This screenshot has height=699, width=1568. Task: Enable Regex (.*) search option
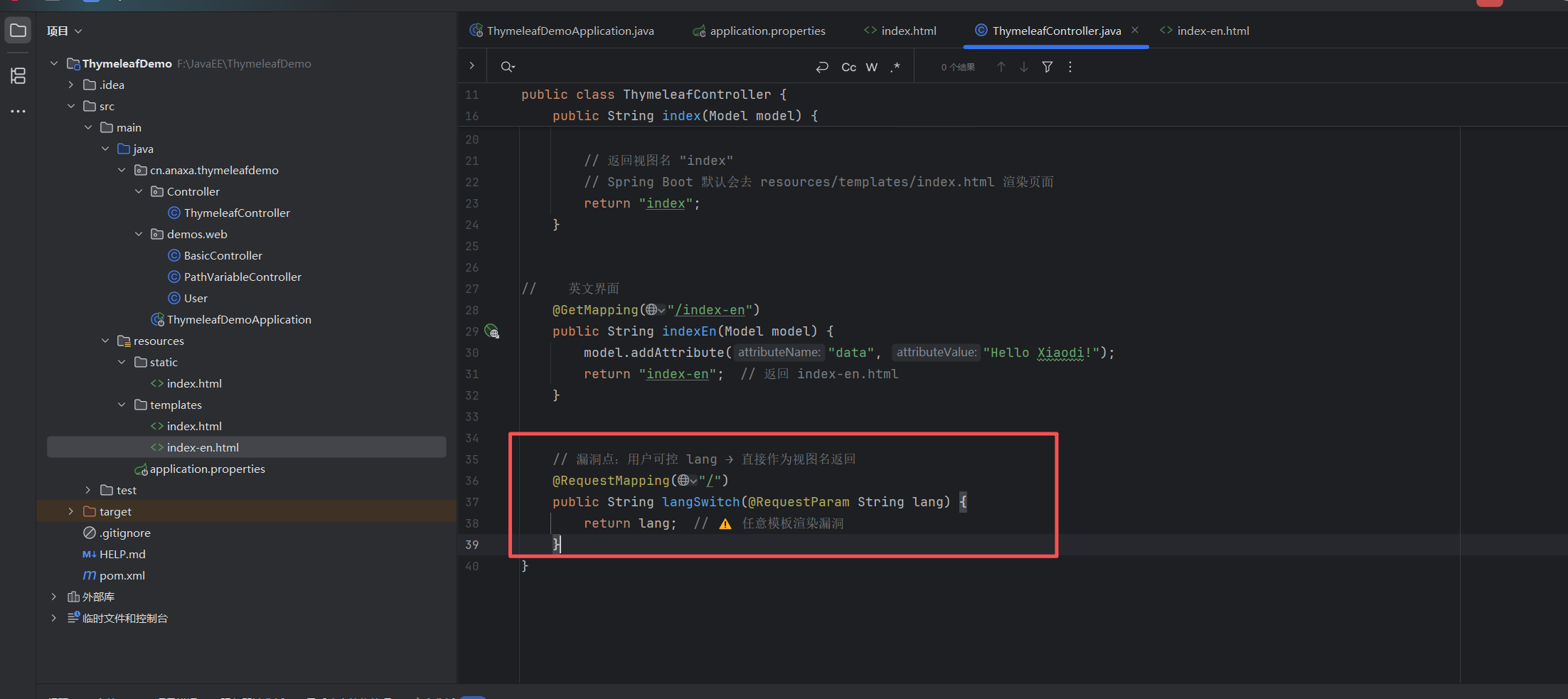pos(895,67)
